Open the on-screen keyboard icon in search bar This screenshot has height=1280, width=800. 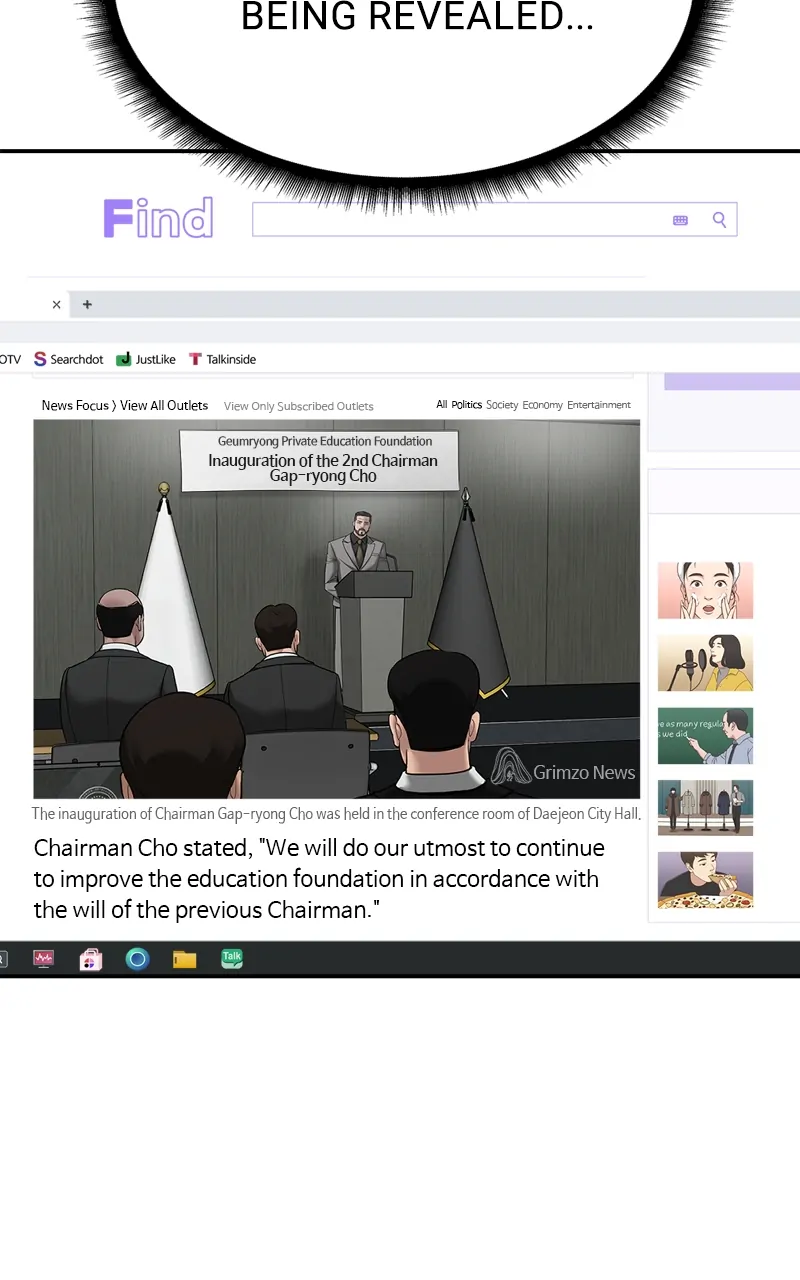[681, 220]
